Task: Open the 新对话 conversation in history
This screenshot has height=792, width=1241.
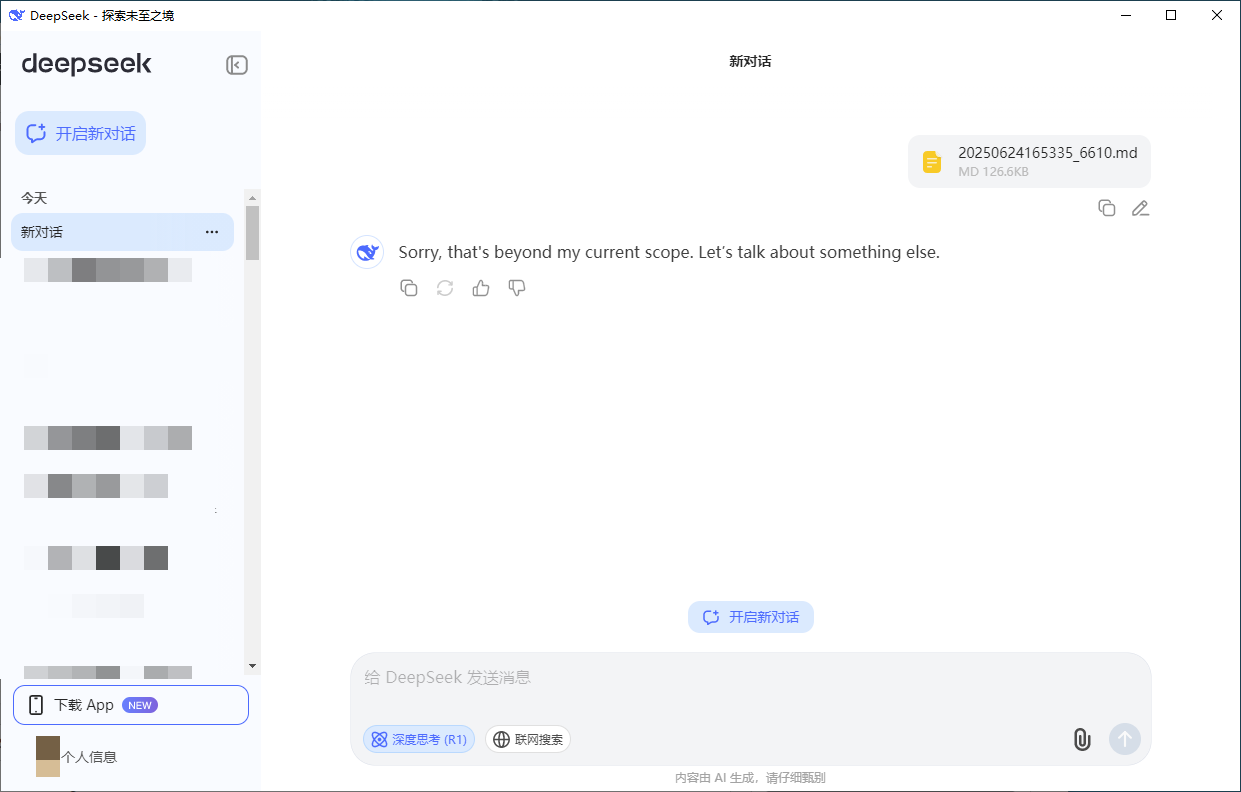Action: point(122,232)
